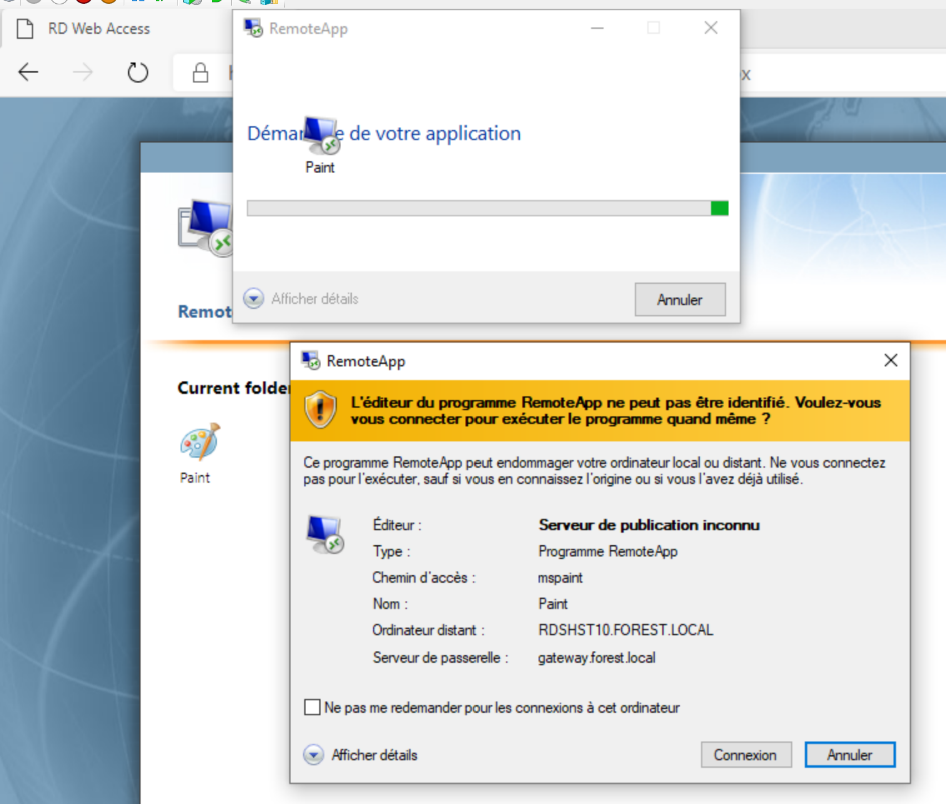Close the RemoteApp publisher warning dialog
Screen dimensions: 946x804
(x=890, y=361)
